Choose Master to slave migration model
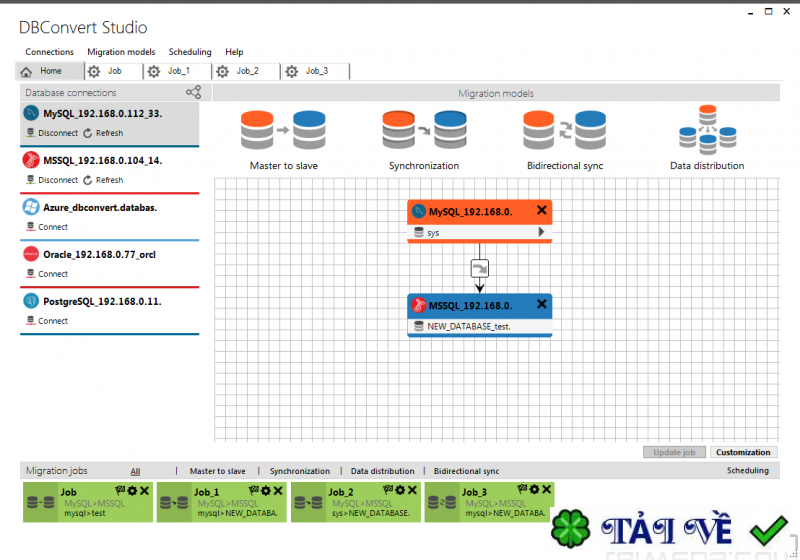The width and height of the screenshot is (800, 560). tap(283, 140)
